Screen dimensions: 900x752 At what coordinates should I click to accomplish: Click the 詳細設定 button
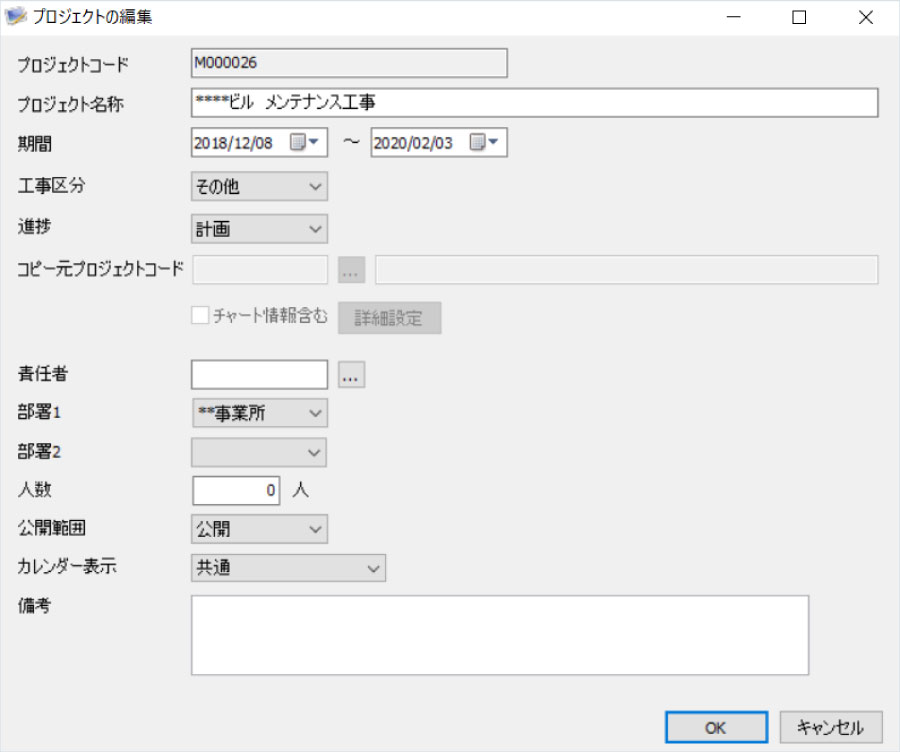click(389, 318)
